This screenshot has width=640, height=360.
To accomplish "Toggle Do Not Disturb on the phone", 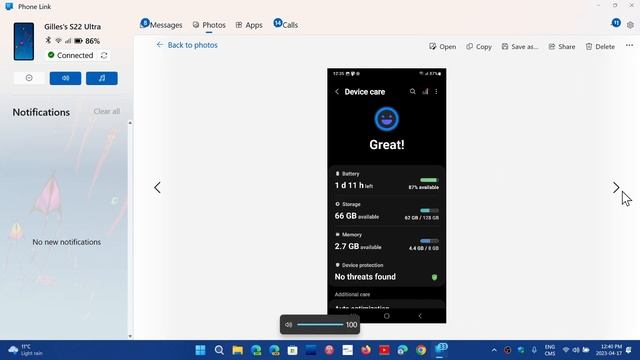I will coord(29,78).
